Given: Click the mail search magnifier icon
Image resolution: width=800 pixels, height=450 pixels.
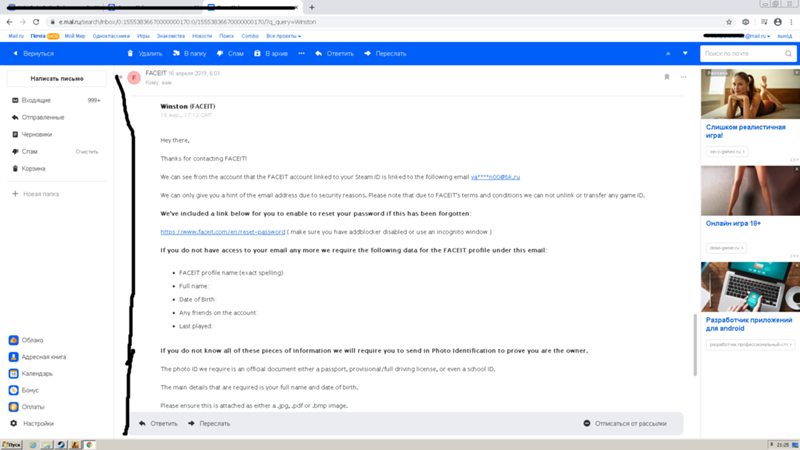Looking at the screenshot, I should [x=788, y=54].
